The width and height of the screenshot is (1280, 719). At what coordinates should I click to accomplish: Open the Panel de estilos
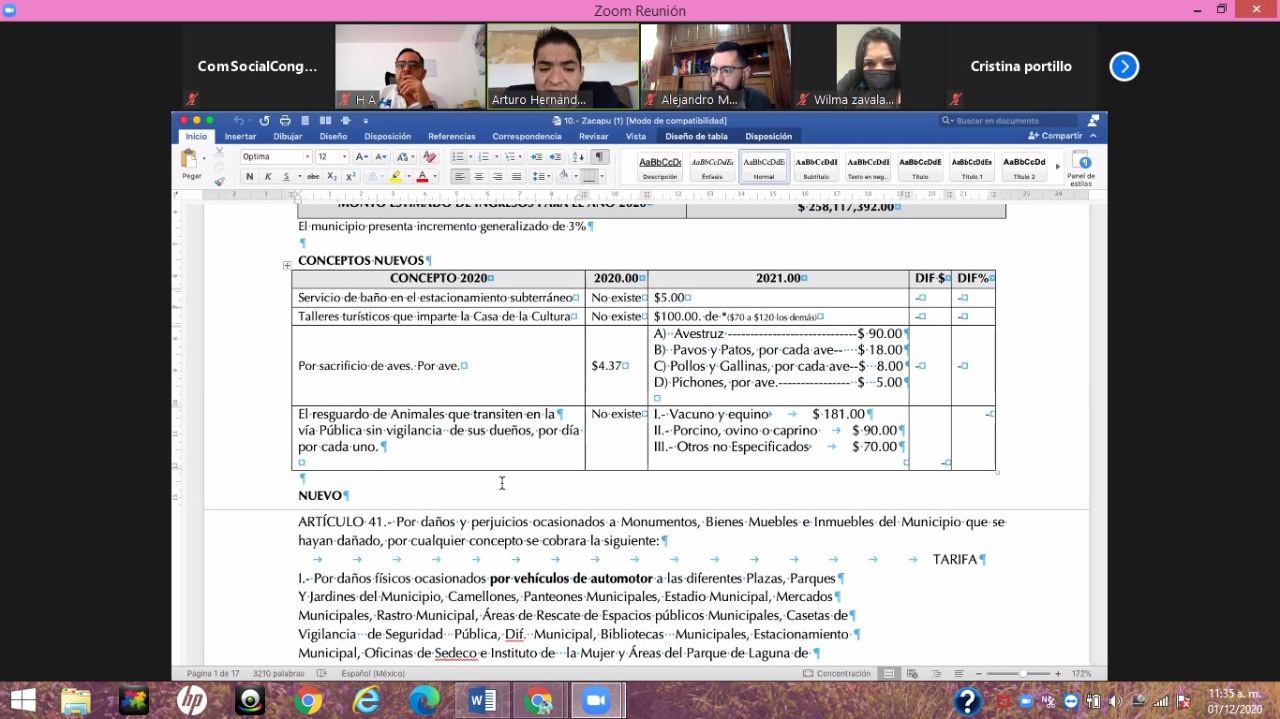click(1080, 166)
